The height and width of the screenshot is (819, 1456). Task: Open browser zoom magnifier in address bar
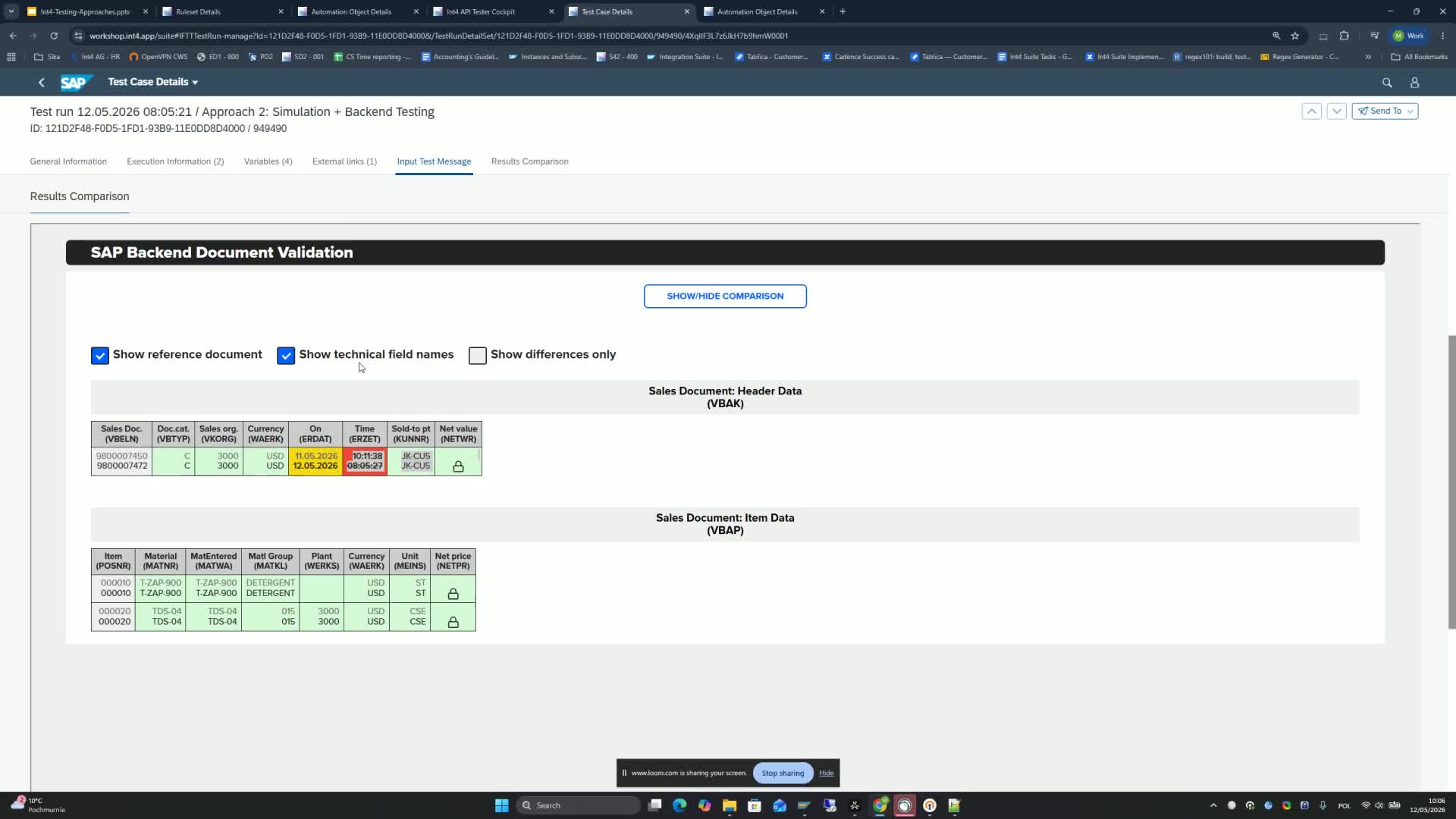coord(1276,36)
